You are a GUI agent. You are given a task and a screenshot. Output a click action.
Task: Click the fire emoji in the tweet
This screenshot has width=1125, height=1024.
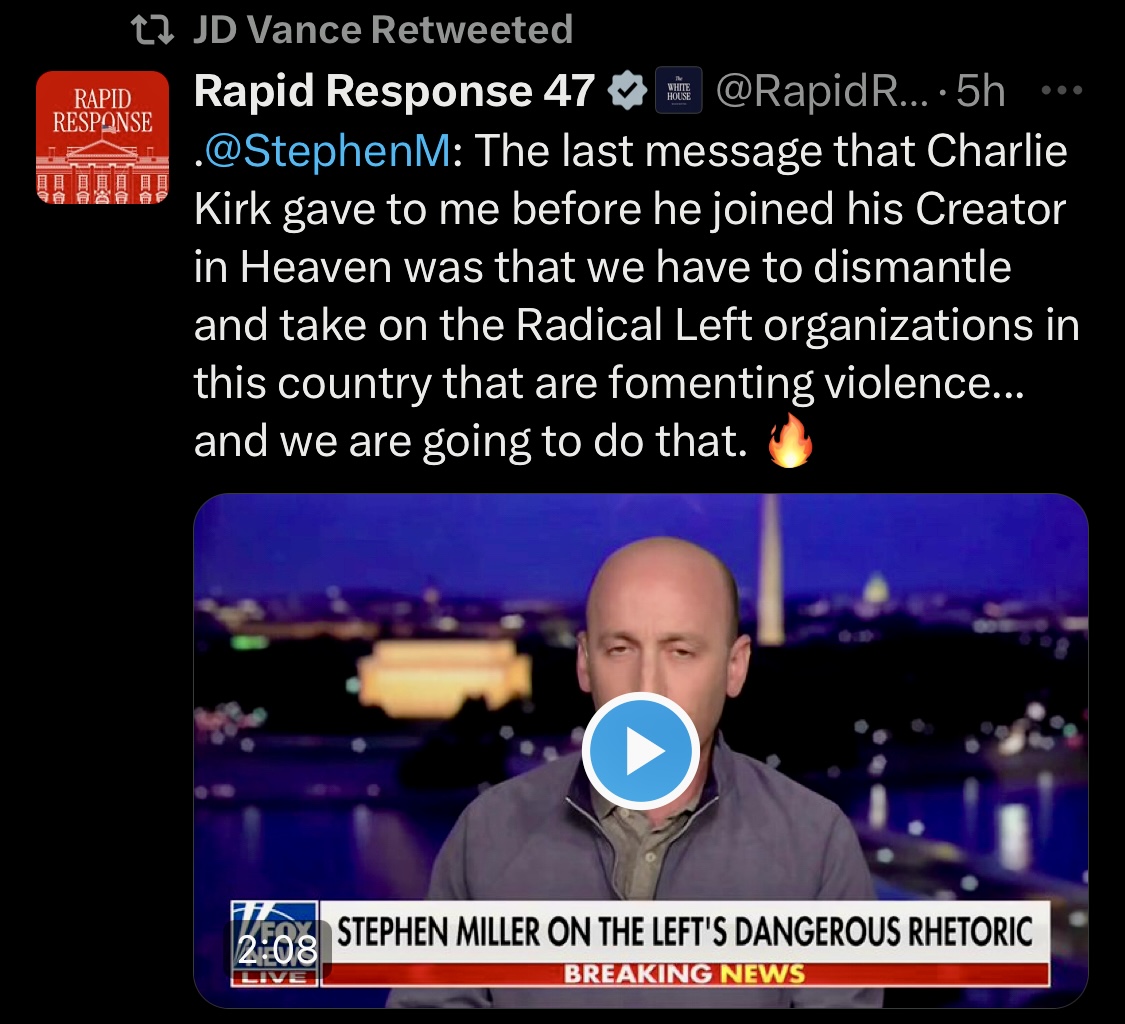(790, 441)
